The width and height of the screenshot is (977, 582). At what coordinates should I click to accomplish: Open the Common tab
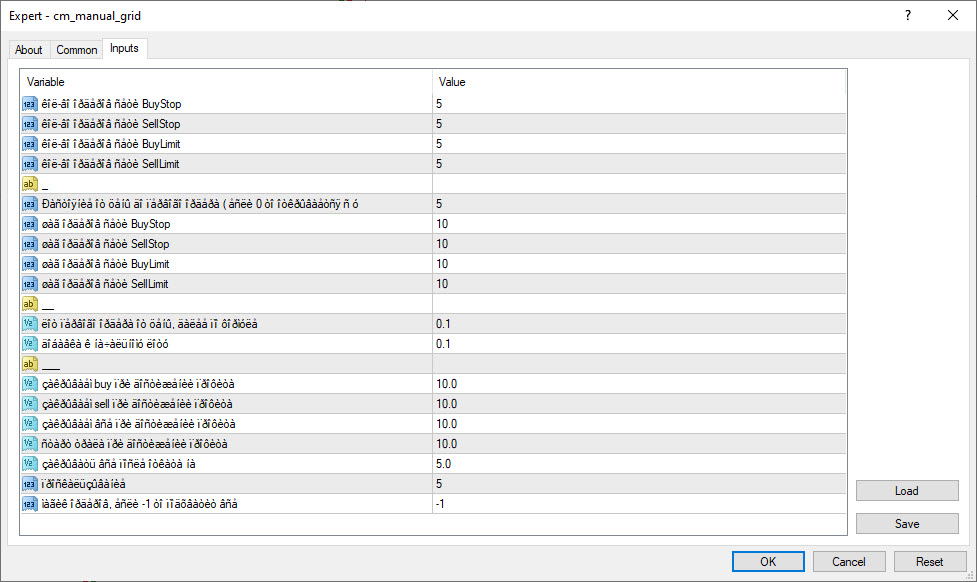tap(77, 50)
